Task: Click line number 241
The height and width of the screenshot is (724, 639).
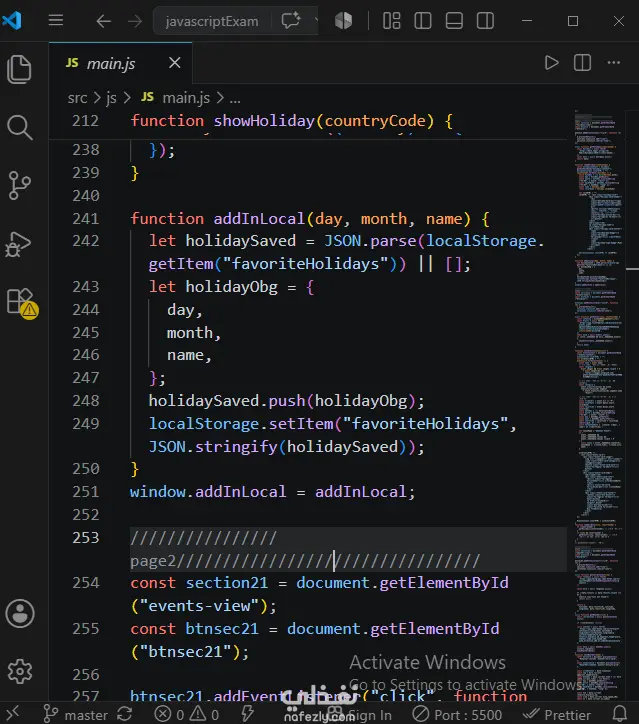Action: [x=86, y=218]
